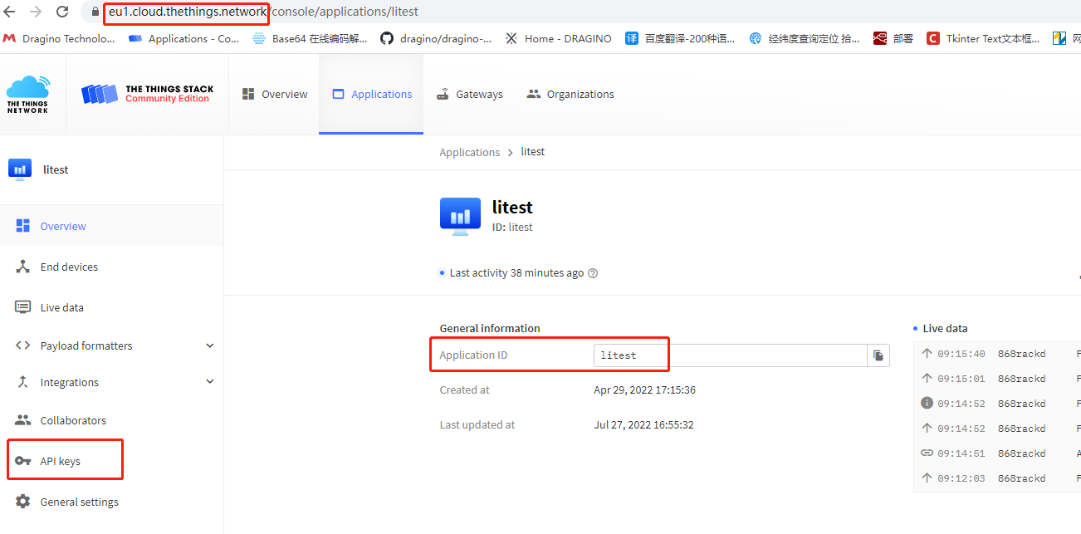1081x534 pixels.
Task: Click The Things Stack Community Edition logo
Action: pos(147,94)
